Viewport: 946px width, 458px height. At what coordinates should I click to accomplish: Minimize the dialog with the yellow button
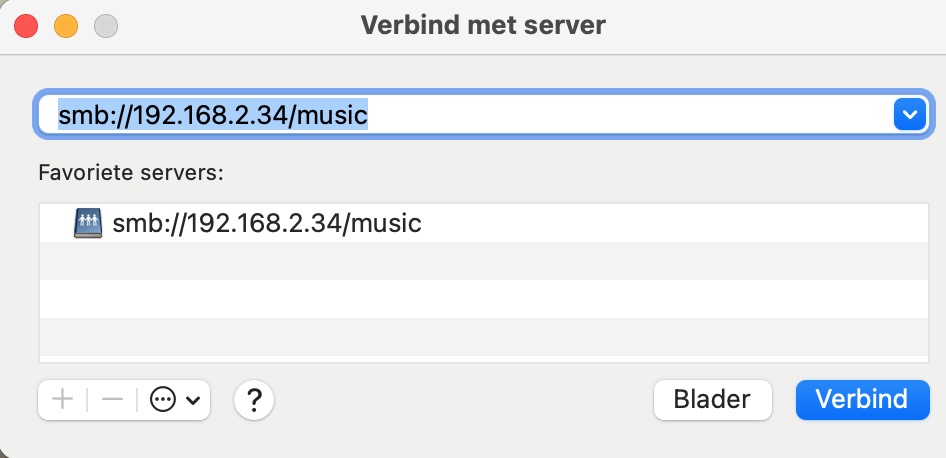pos(66,27)
